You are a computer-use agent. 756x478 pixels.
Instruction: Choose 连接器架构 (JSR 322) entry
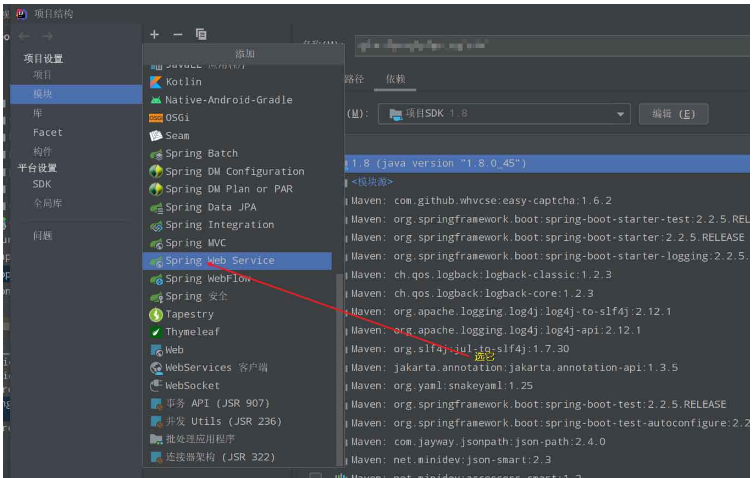[237, 457]
